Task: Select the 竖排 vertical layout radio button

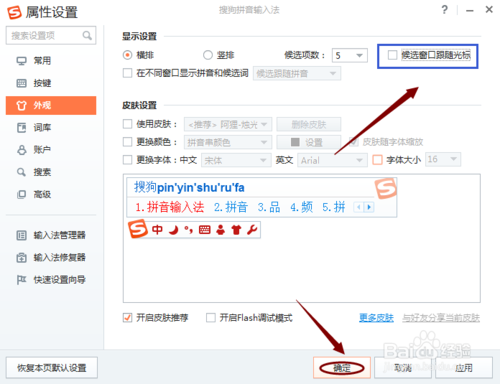Action: click(x=208, y=55)
